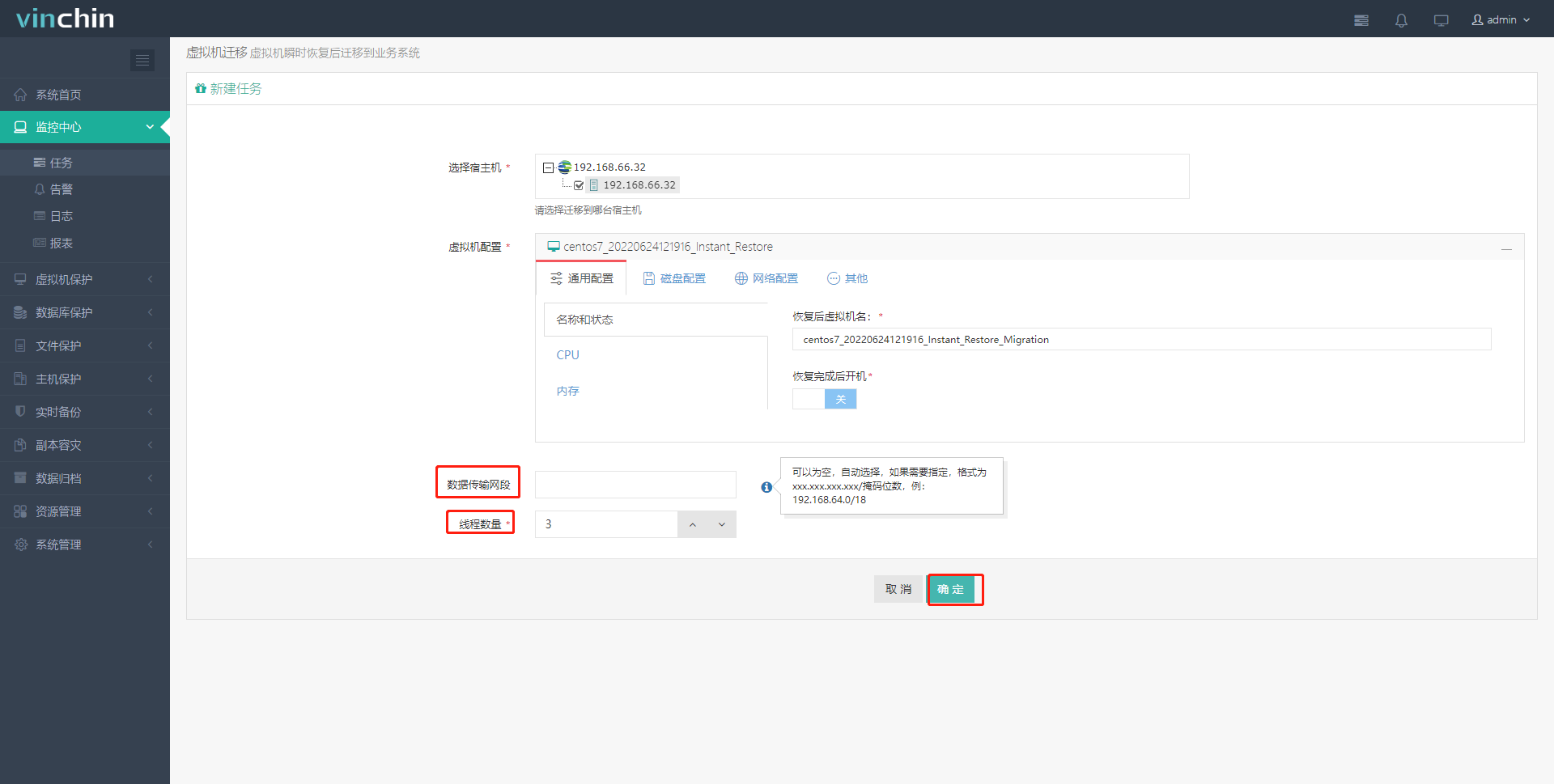The width and height of the screenshot is (1554, 784).
Task: Switch to 通用配置 tab
Action: [581, 278]
